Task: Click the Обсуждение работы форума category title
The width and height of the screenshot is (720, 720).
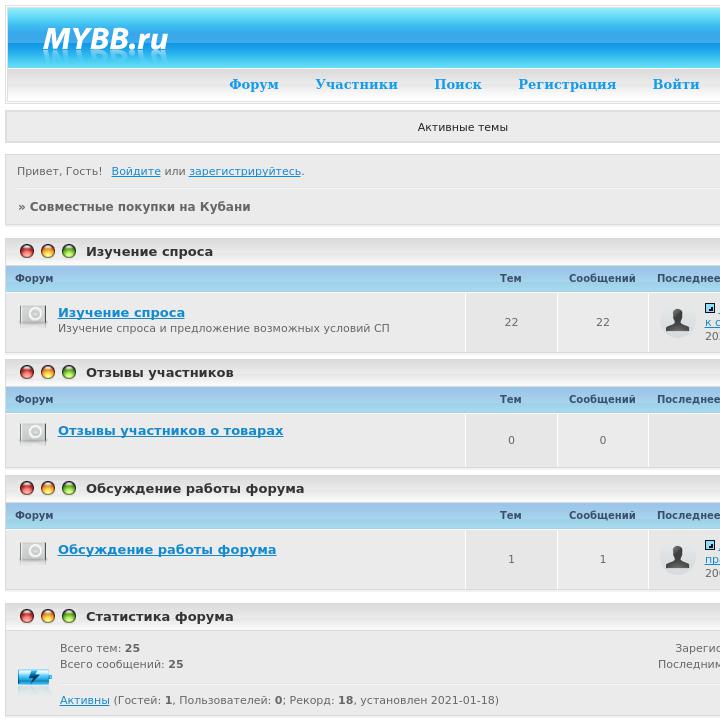Action: tap(195, 489)
